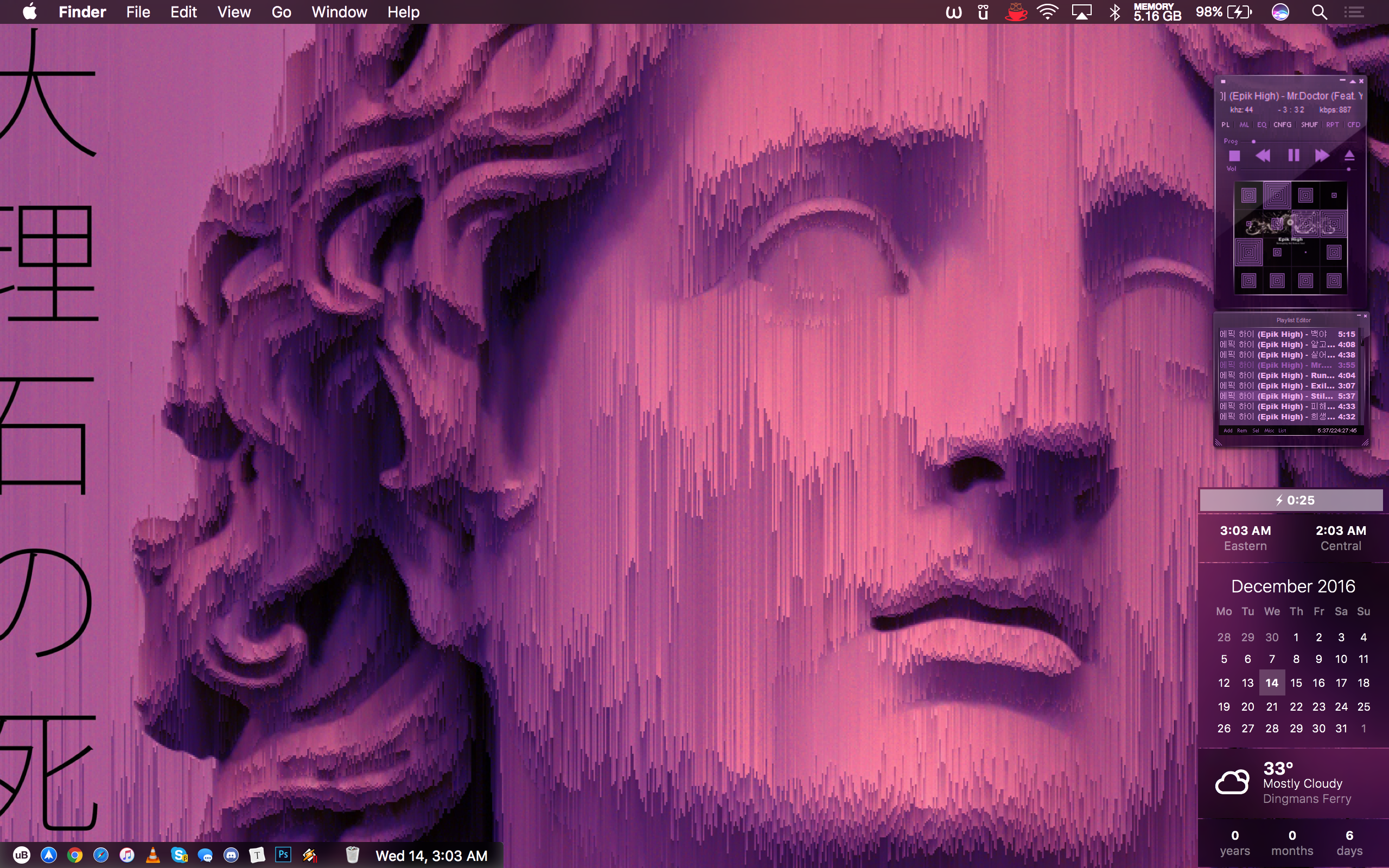Click the AirPlay display icon

tap(1081, 12)
